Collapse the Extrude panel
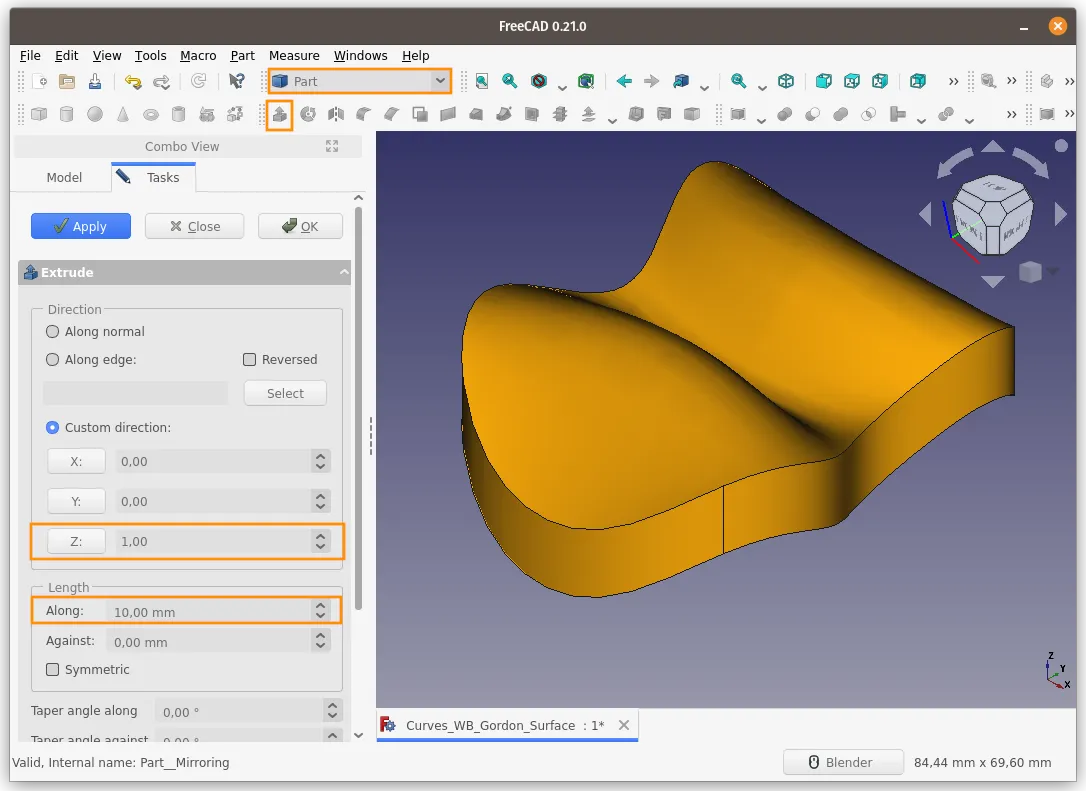The image size is (1086, 791). (x=344, y=272)
